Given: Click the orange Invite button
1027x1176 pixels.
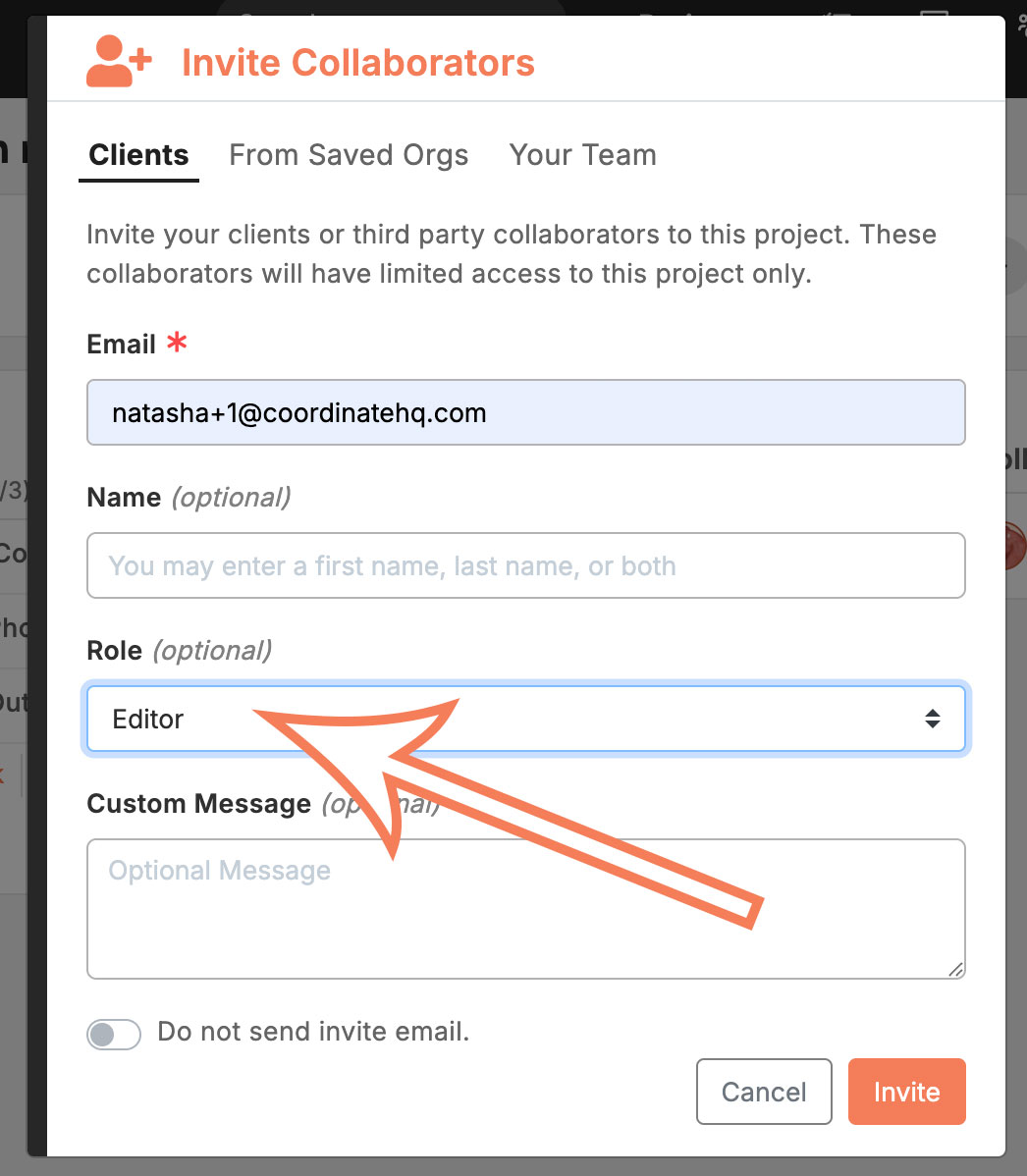Looking at the screenshot, I should pyautogui.click(x=907, y=1092).
